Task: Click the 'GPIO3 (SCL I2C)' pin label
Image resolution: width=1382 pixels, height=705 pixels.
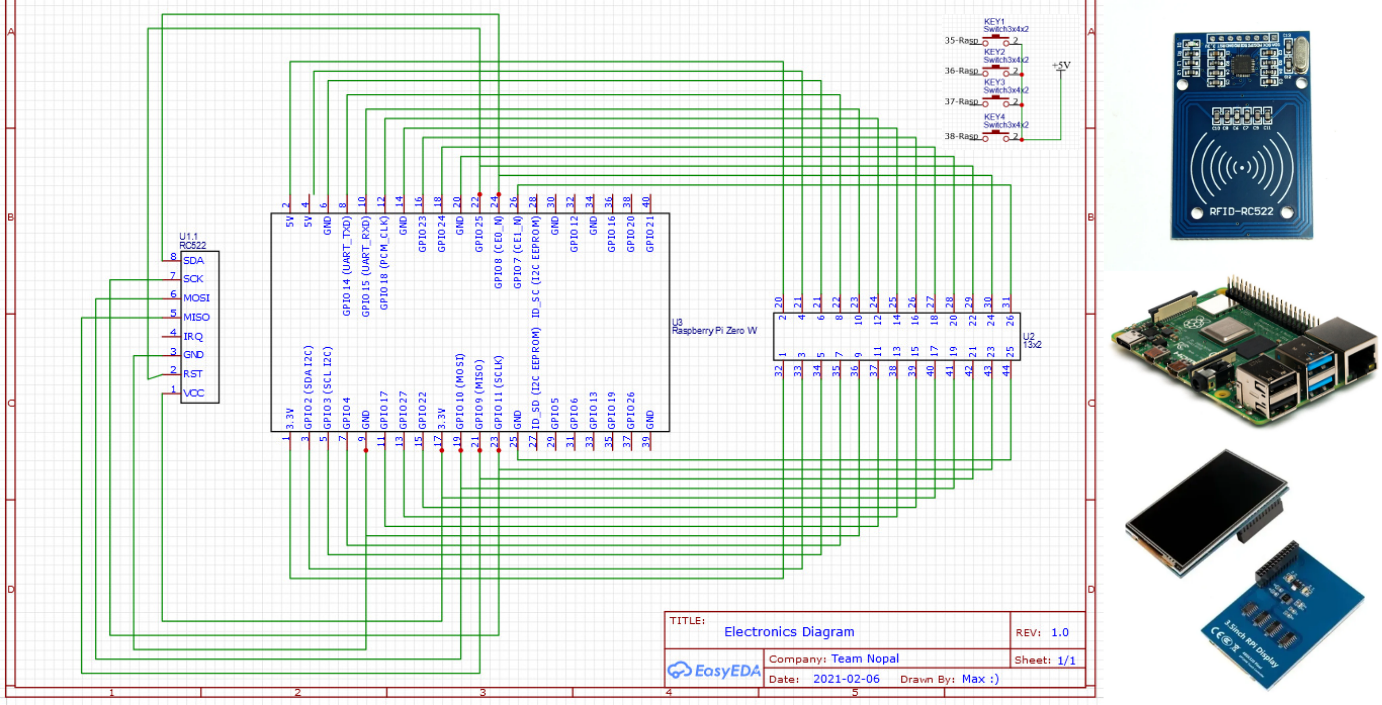Action: click(x=327, y=387)
